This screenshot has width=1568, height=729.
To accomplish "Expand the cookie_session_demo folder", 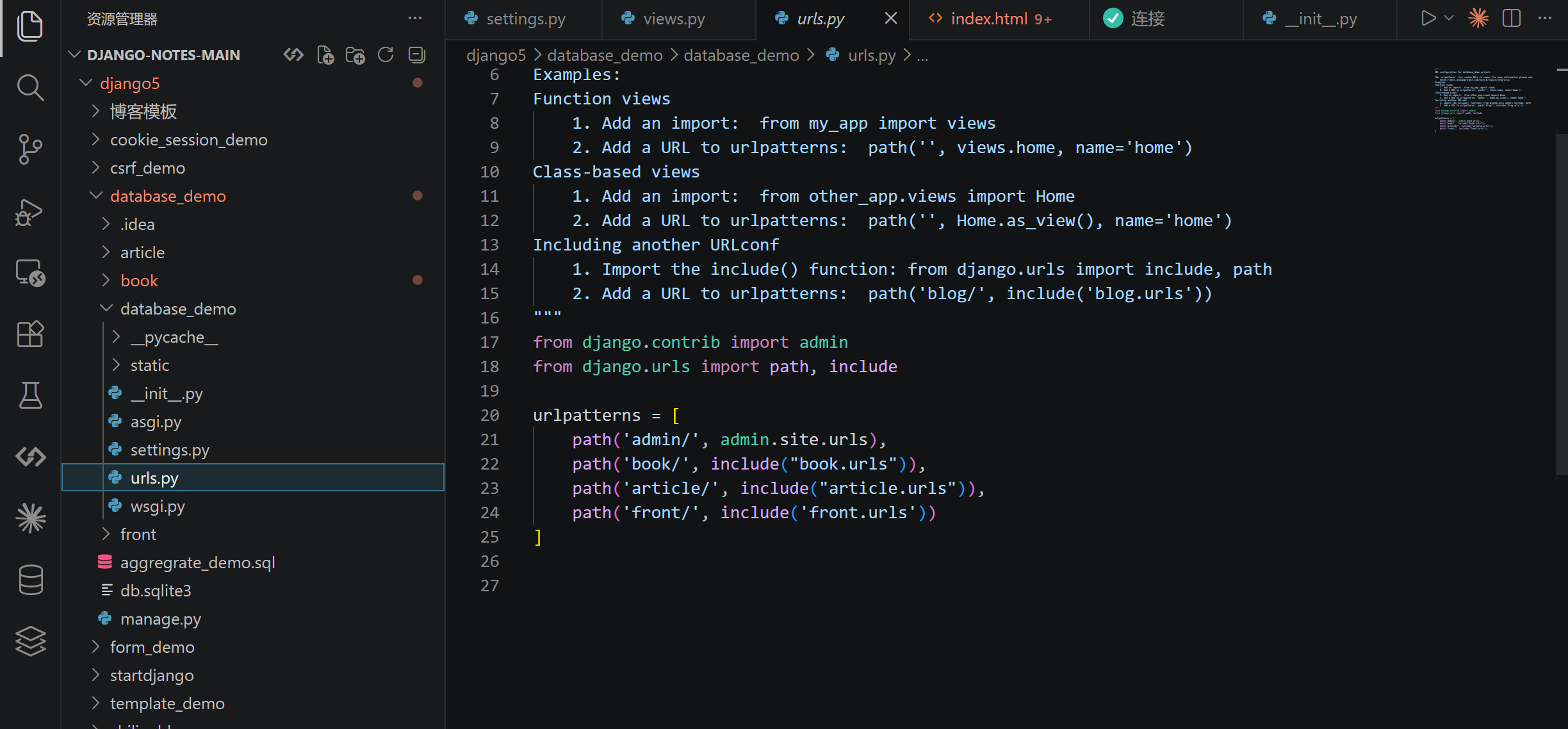I will click(x=188, y=140).
